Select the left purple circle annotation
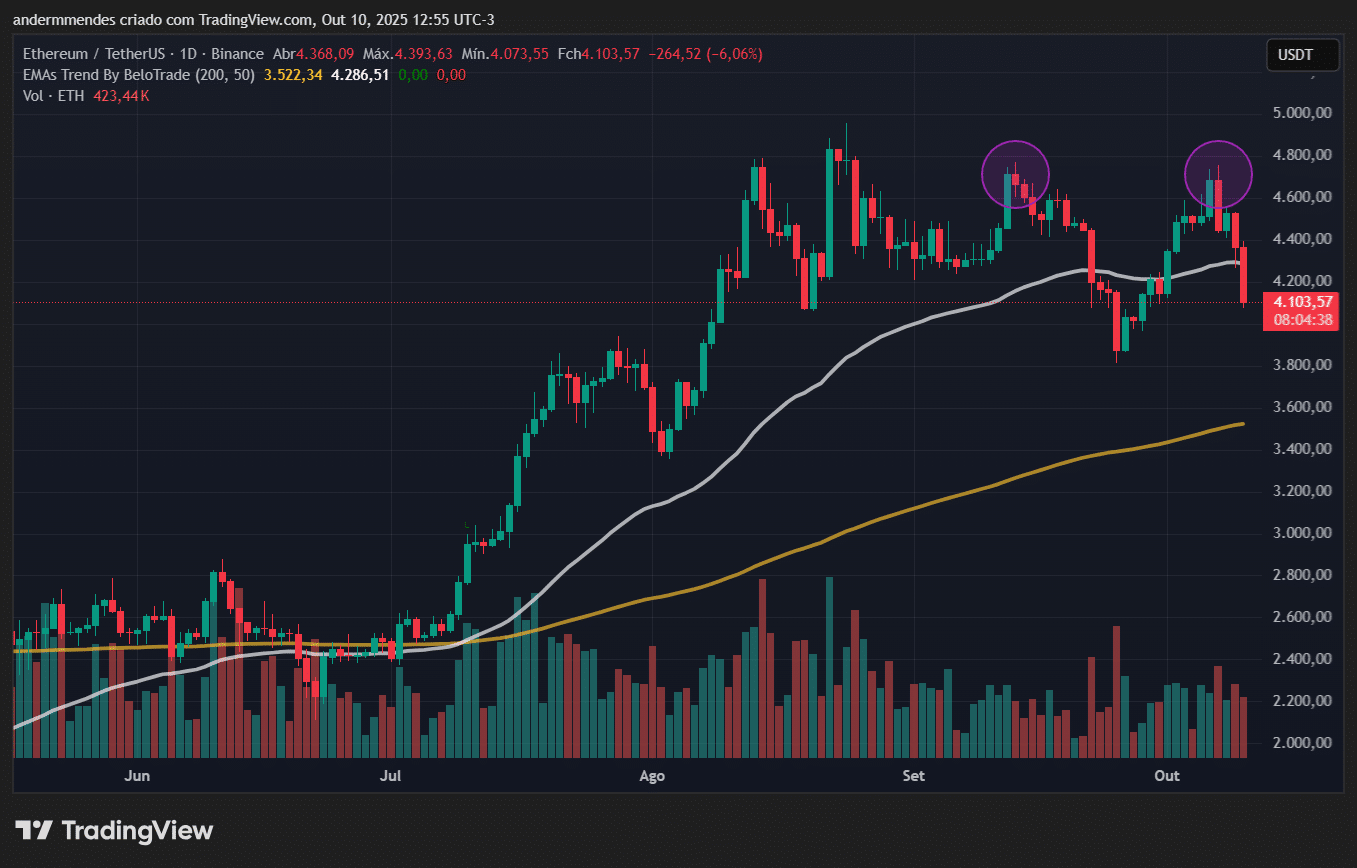Image resolution: width=1357 pixels, height=868 pixels. (1015, 174)
